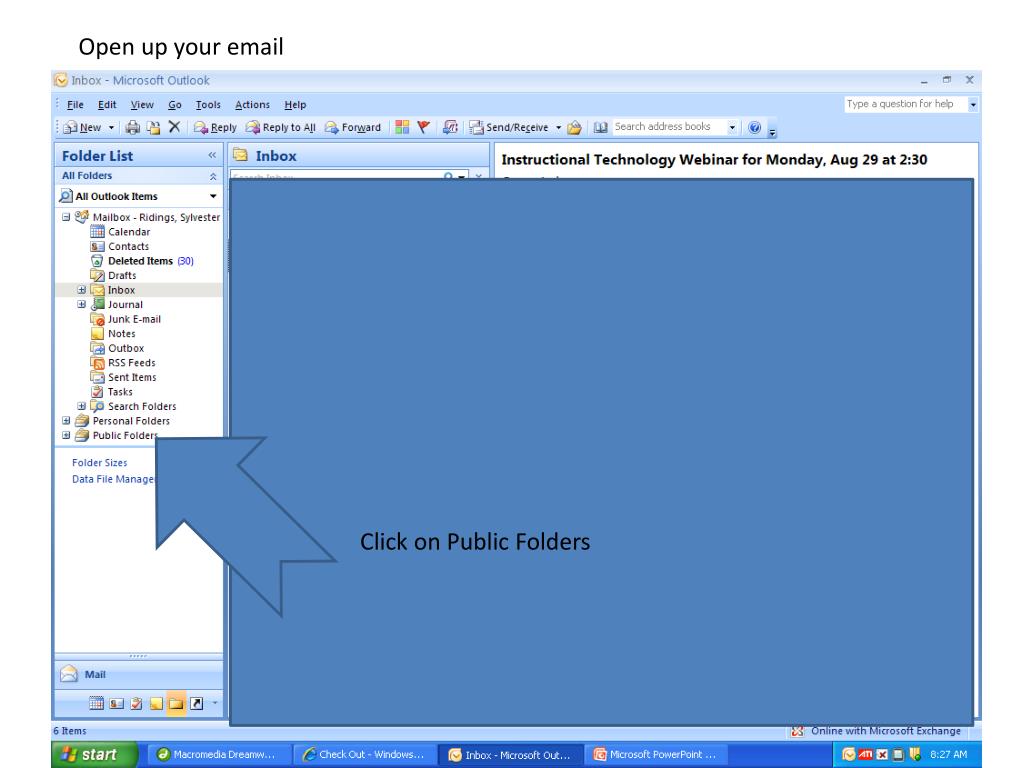
Task: Click the Reply to All button
Action: click(281, 127)
